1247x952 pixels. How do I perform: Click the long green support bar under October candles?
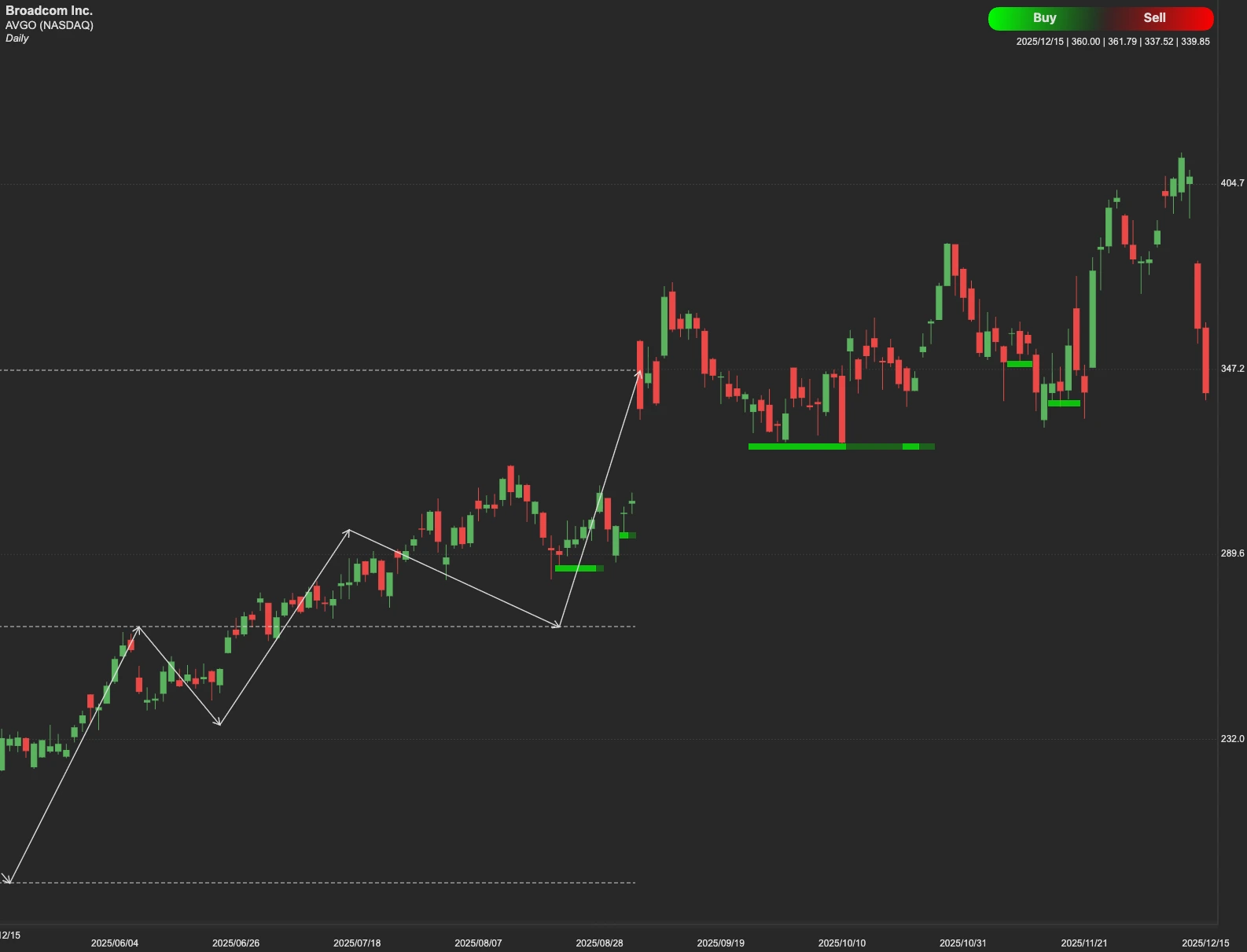(x=841, y=447)
